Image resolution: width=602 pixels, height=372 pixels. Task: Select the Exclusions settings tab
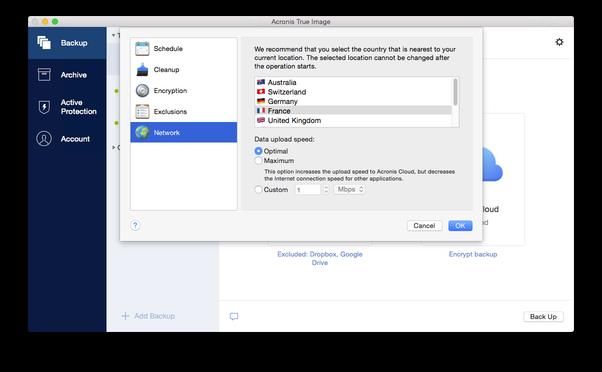184,111
